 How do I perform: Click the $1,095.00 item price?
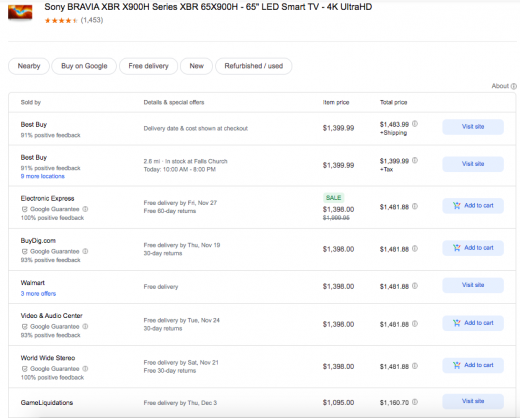click(338, 403)
